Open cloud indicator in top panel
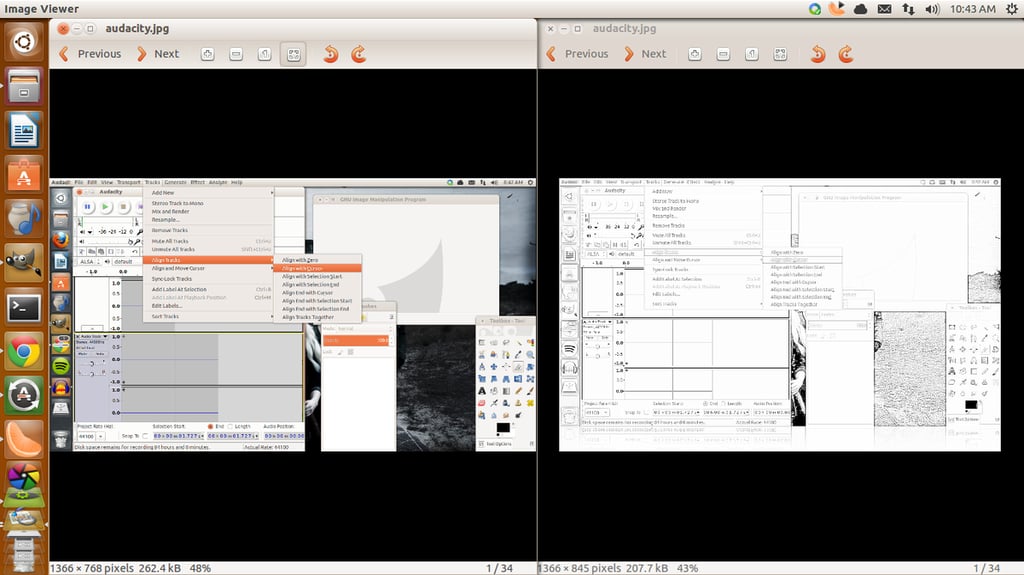This screenshot has height=575, width=1024. point(860,9)
